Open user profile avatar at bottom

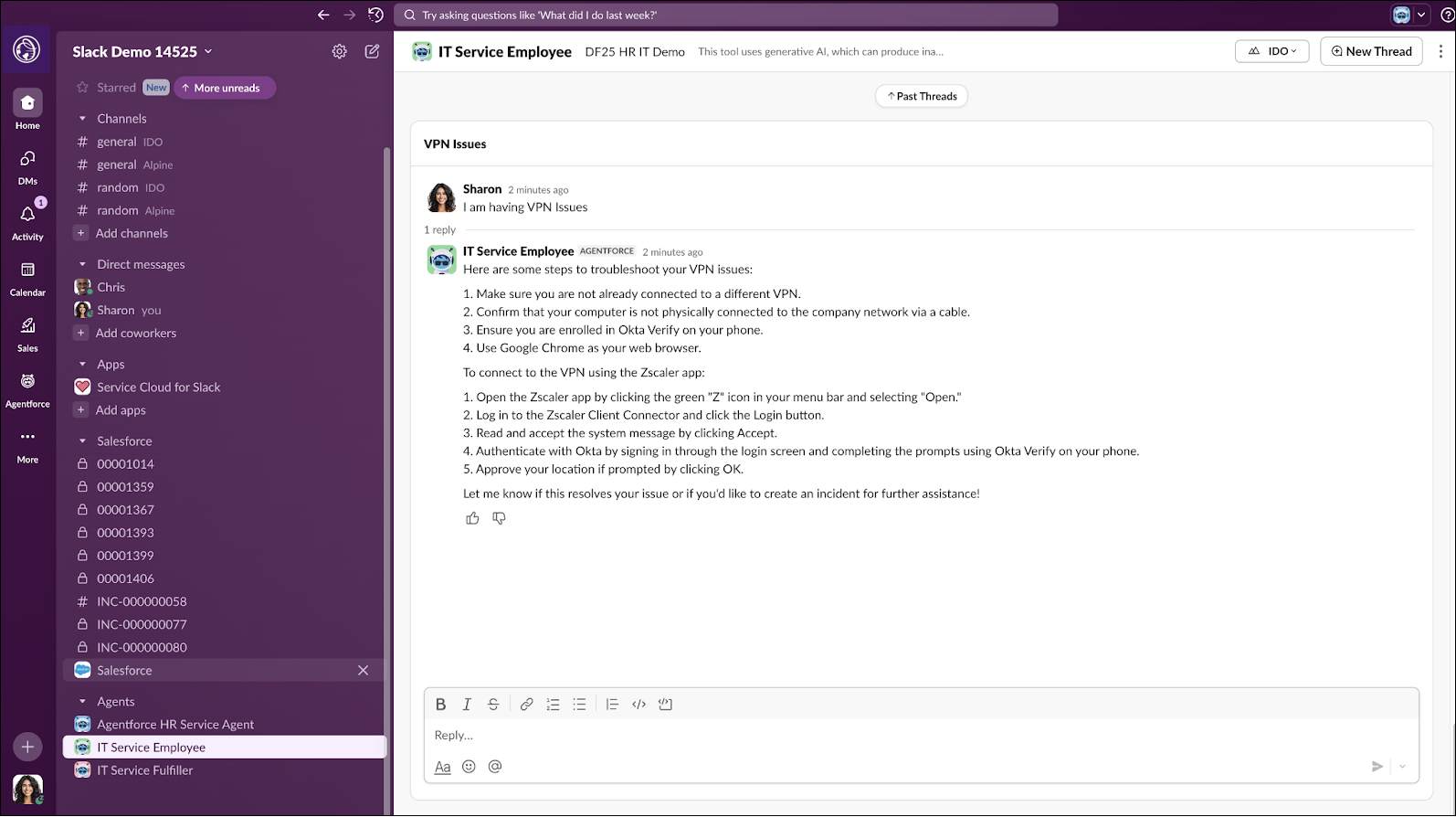point(27,789)
